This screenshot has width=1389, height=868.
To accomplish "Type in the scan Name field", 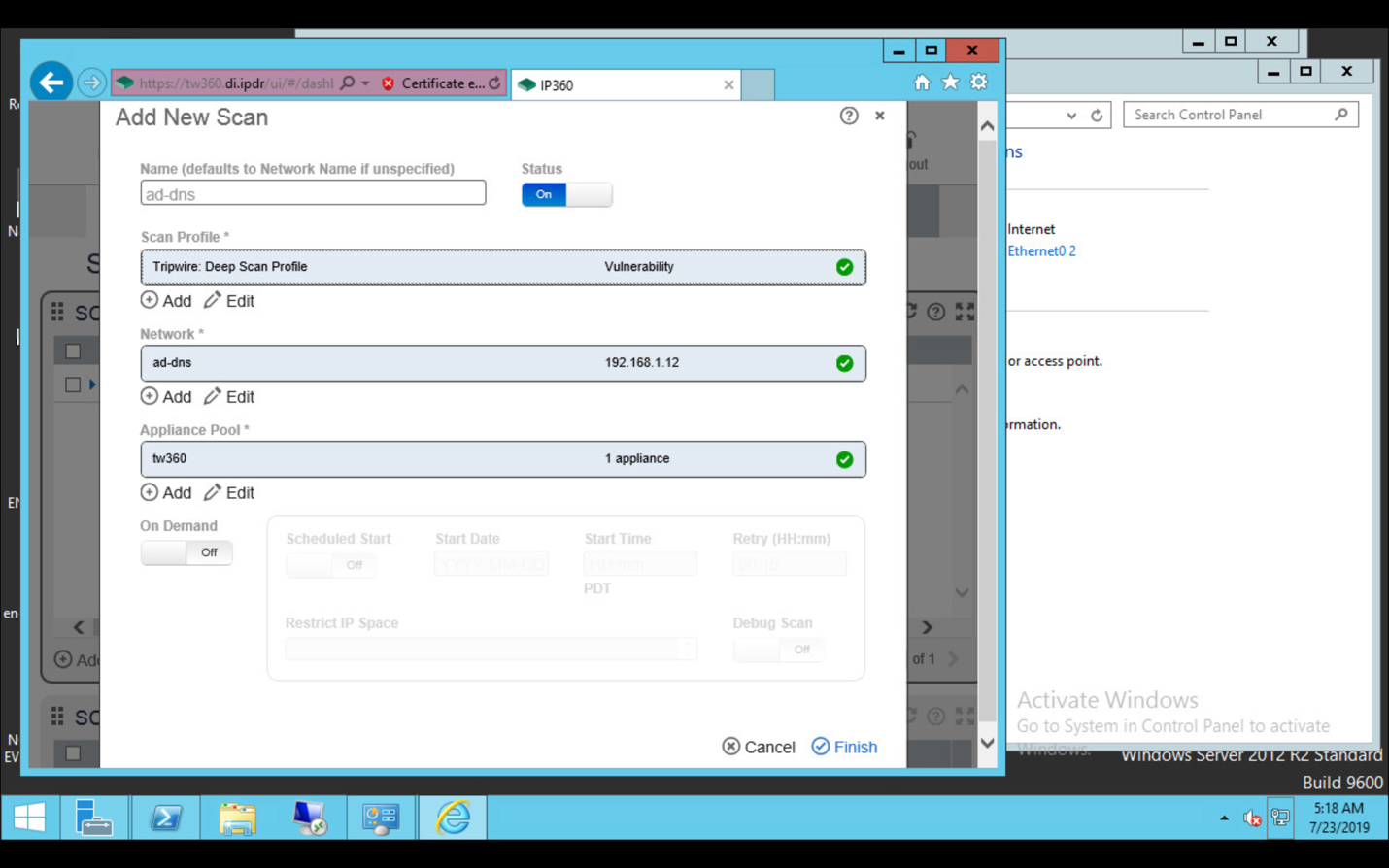I will (x=313, y=193).
